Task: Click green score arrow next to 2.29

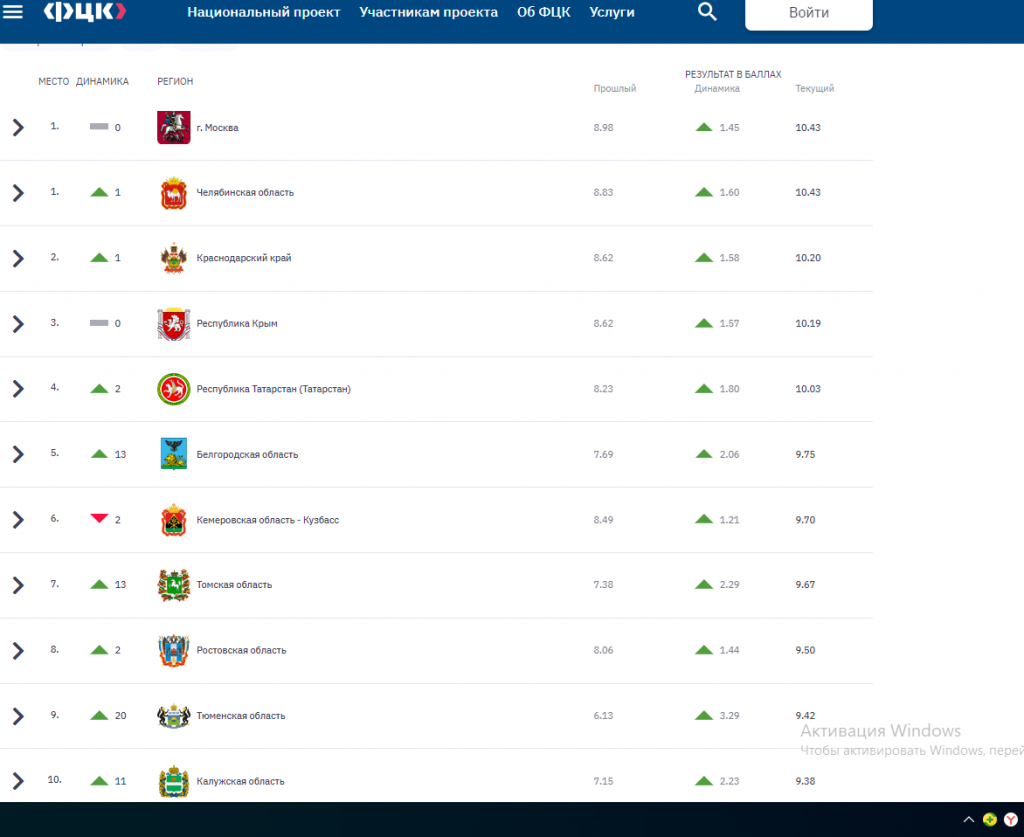Action: [704, 584]
